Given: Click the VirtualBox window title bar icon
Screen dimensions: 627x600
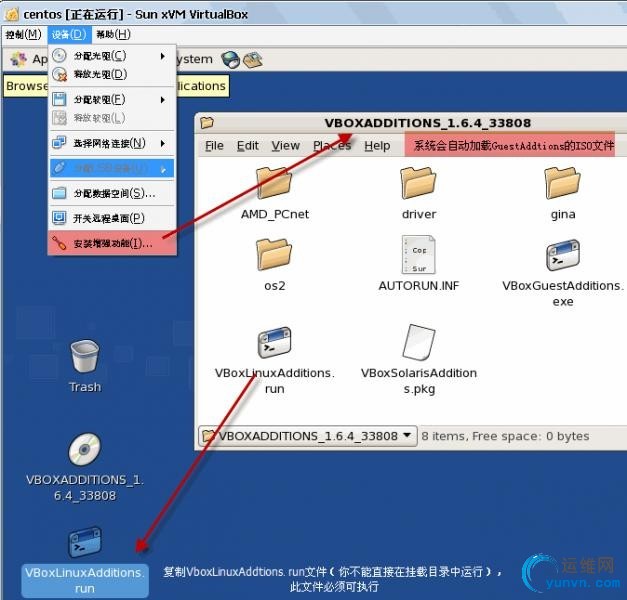Looking at the screenshot, I should (12, 14).
